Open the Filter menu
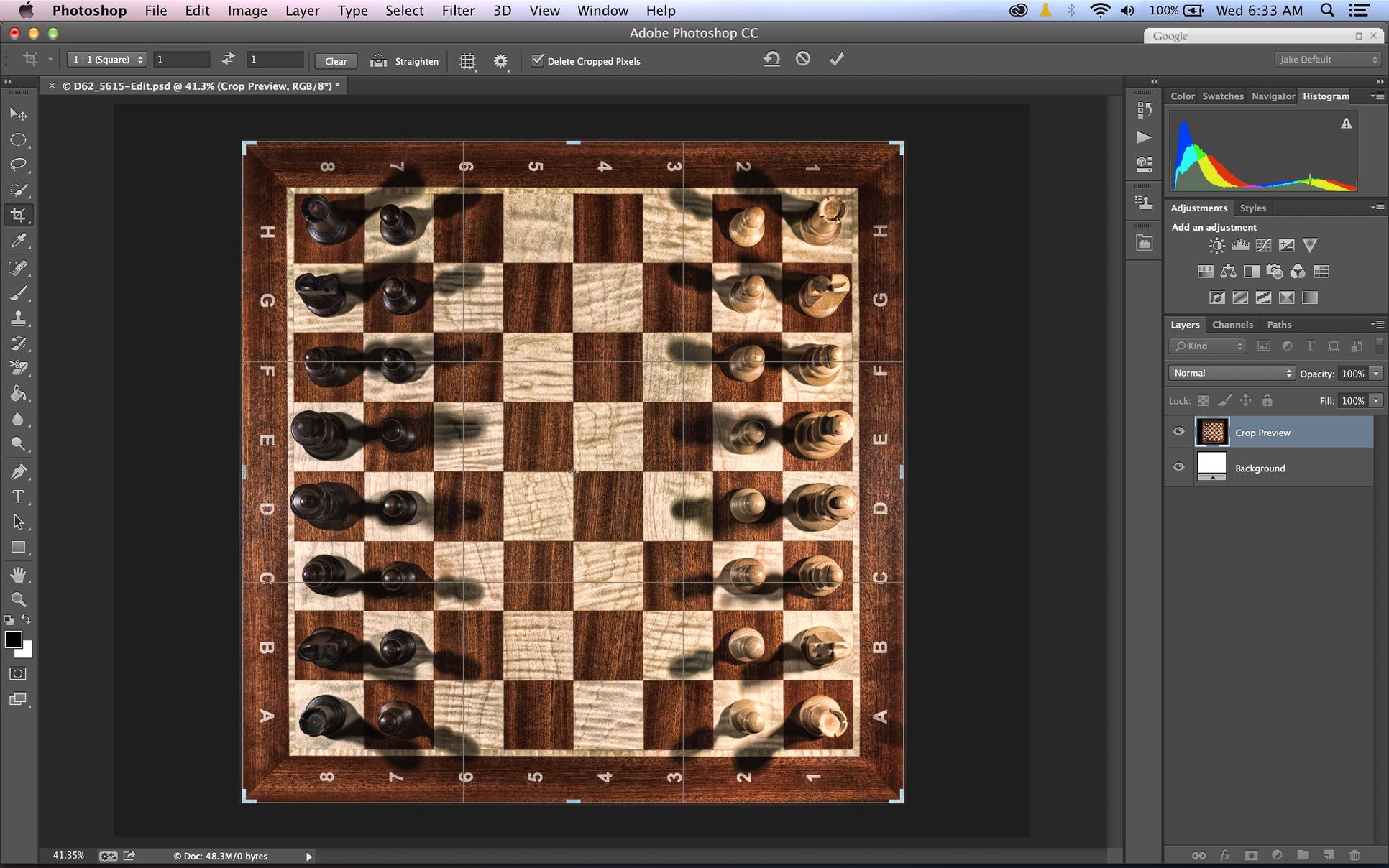 pos(458,11)
